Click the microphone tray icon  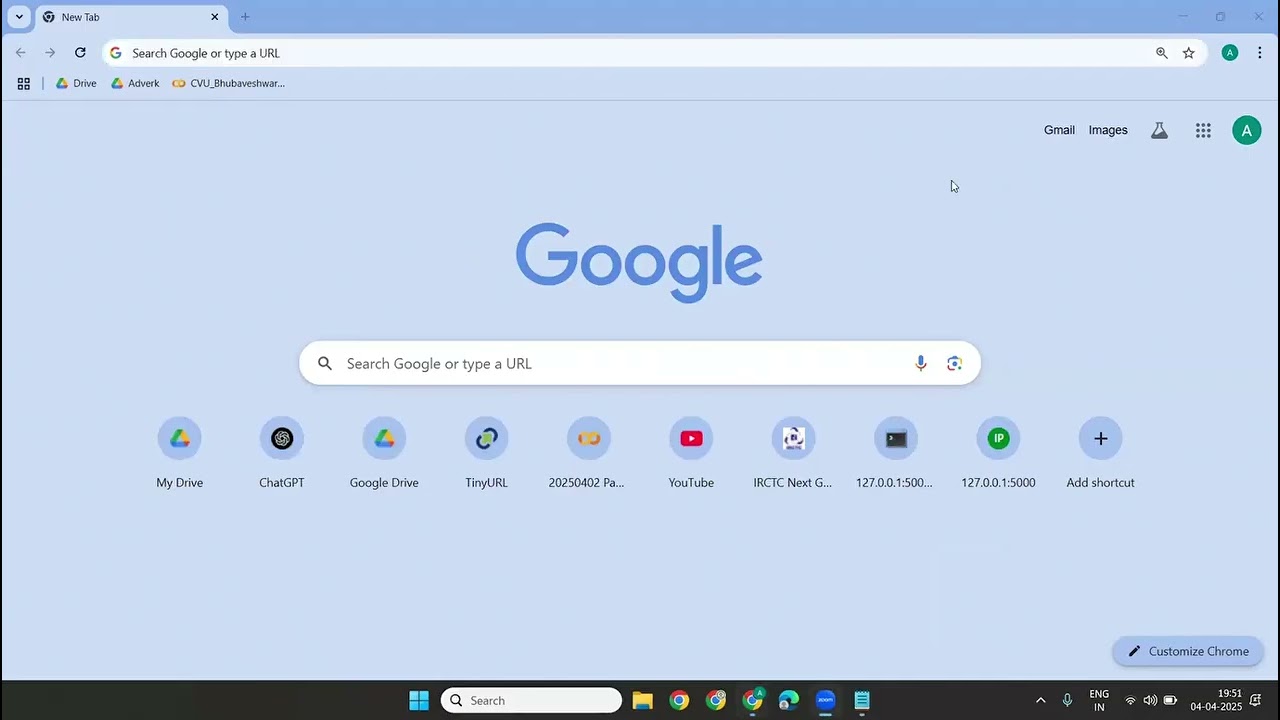[1067, 700]
